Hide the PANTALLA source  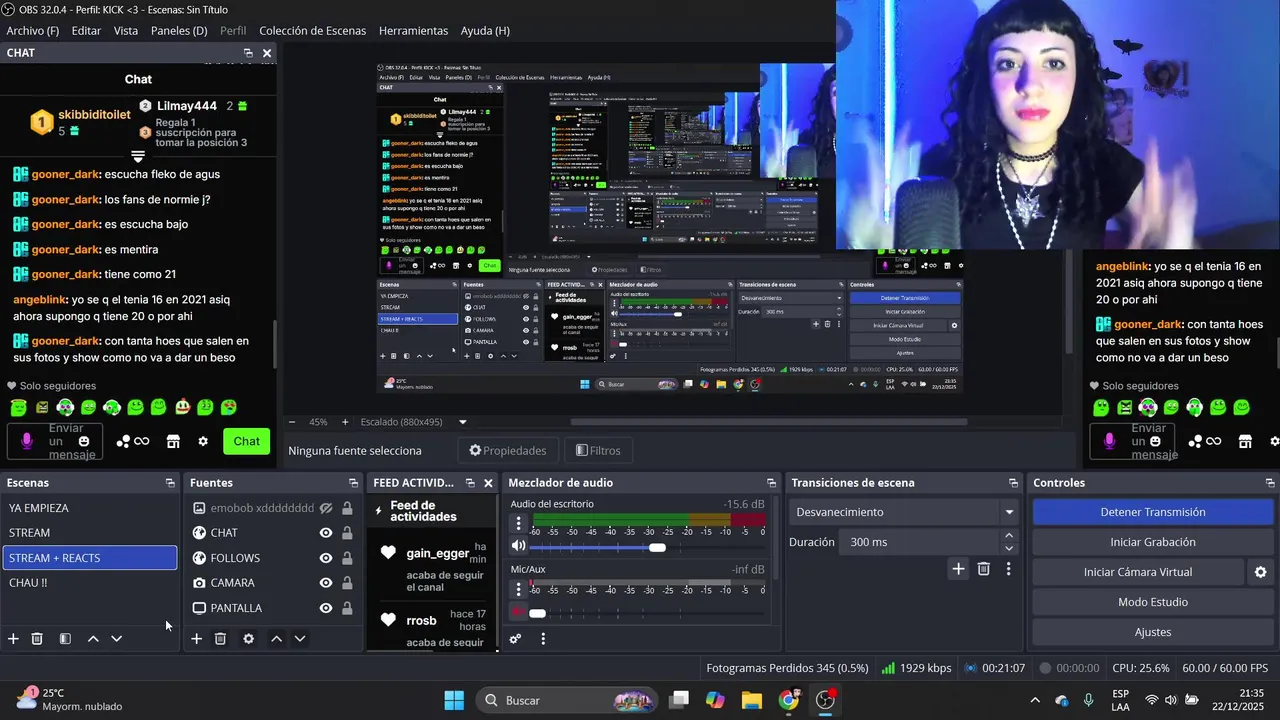[326, 608]
